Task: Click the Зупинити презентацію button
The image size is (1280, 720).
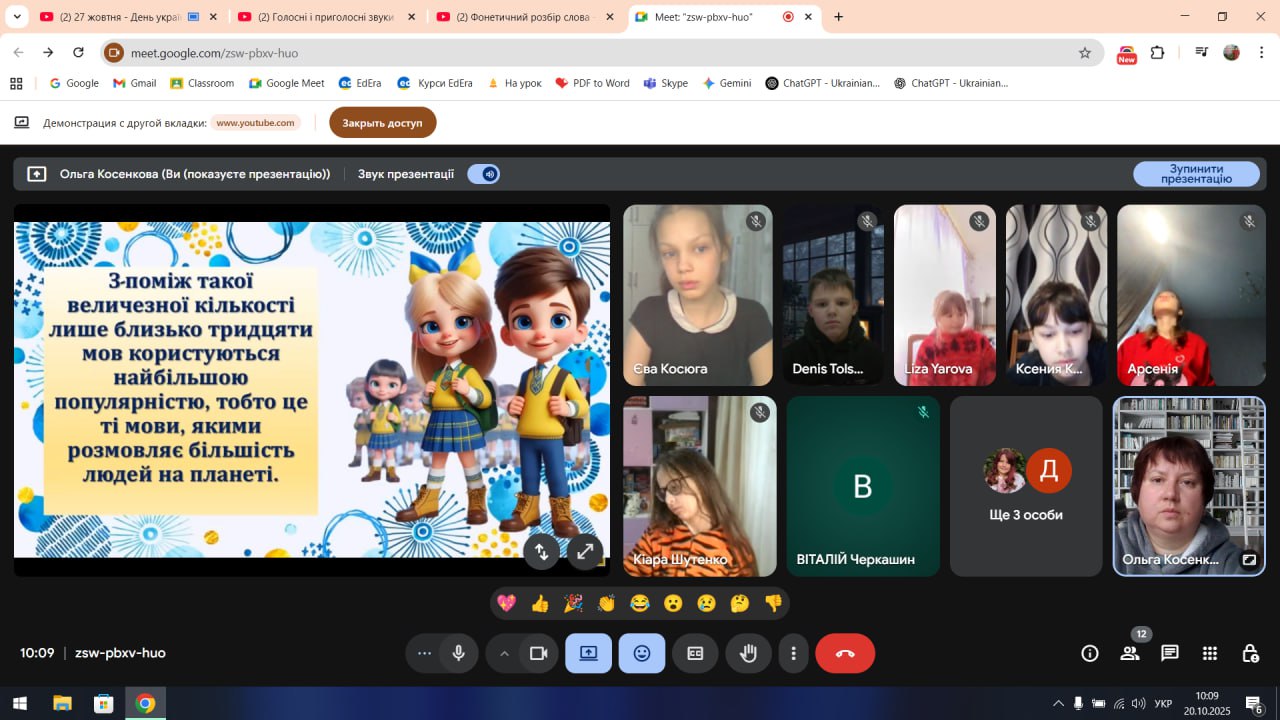Action: [x=1196, y=174]
